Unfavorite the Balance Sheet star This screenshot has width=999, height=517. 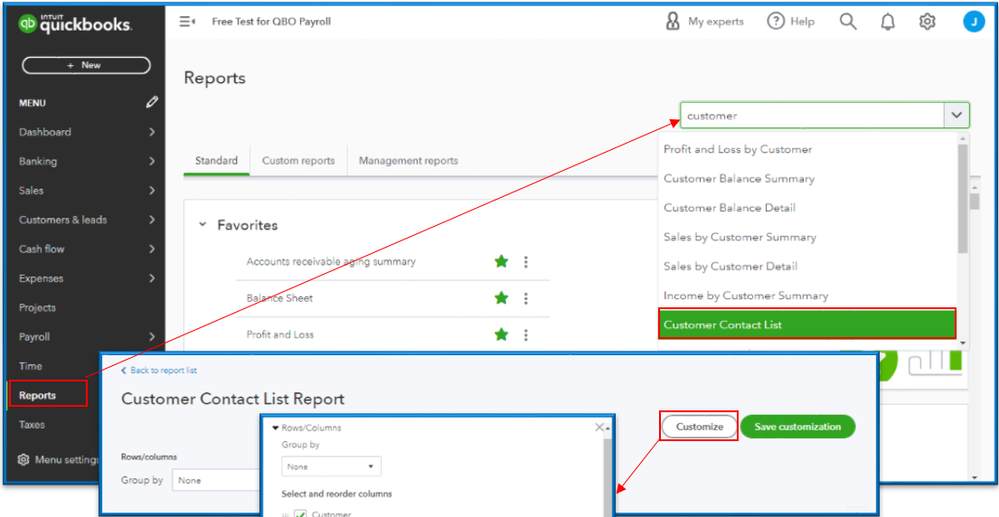pos(501,298)
